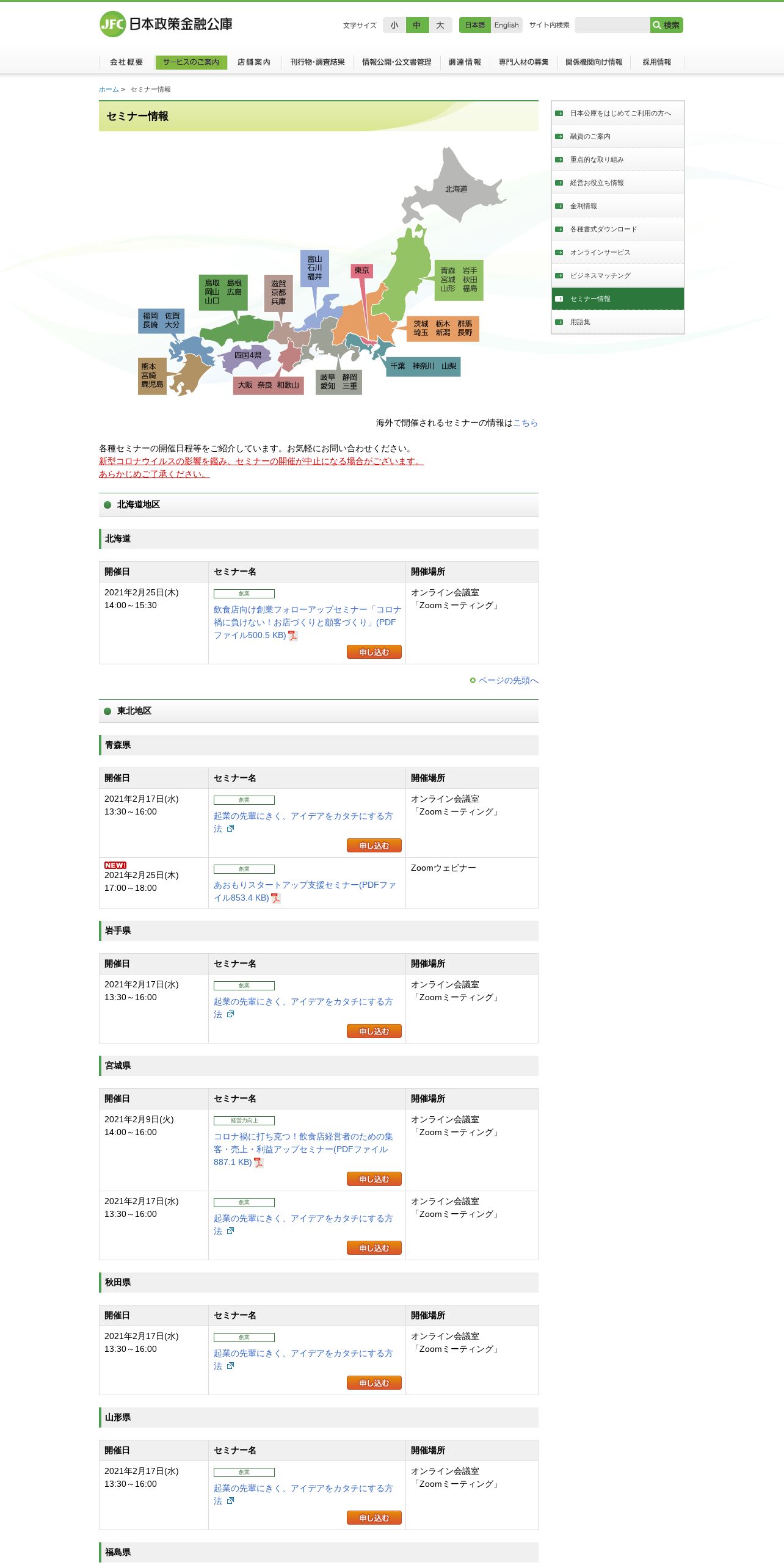Viewport: 784px width, 1568px height.
Task: Open the 刊行物・調査結果 menu
Action: (318, 62)
